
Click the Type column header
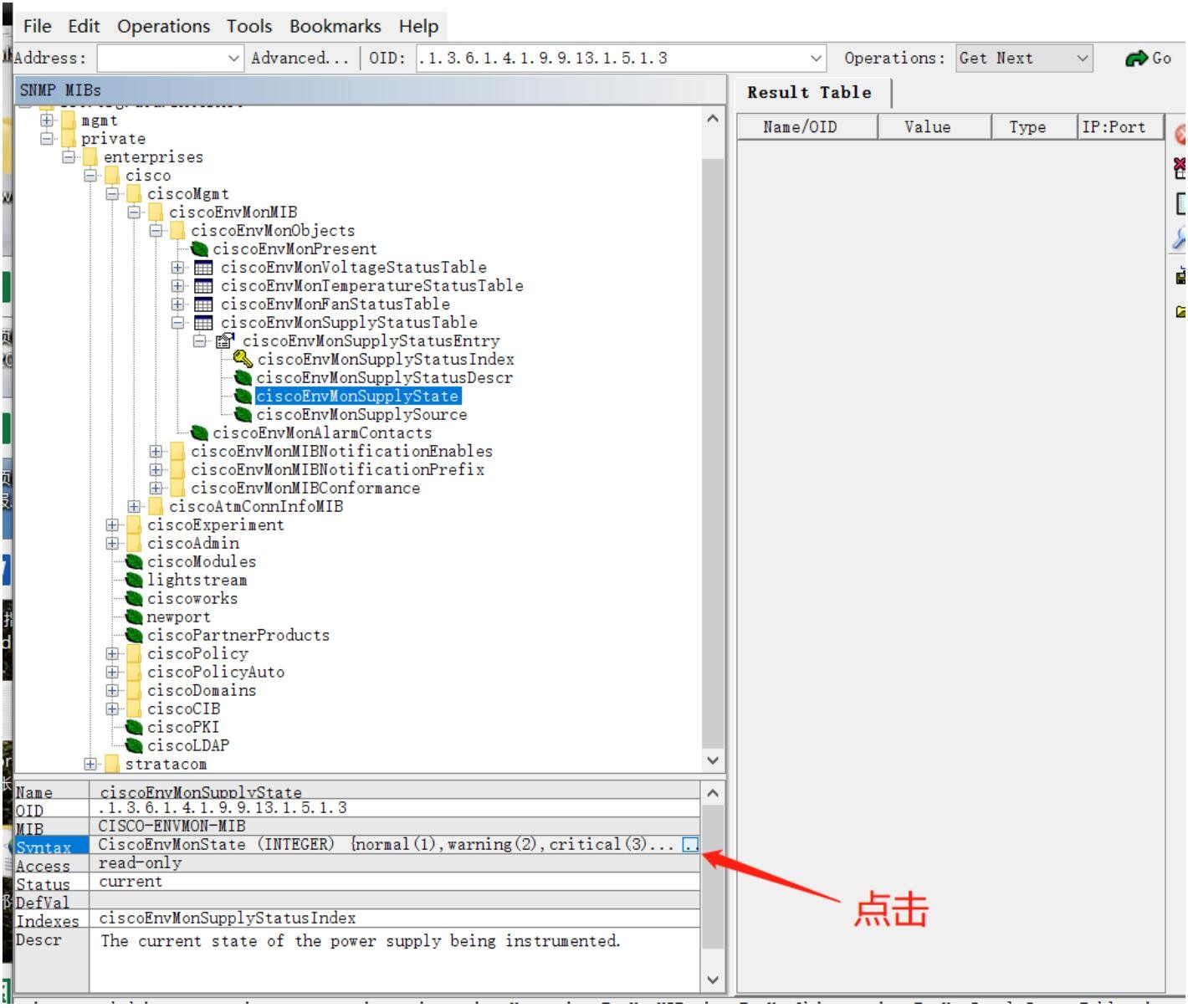point(1033,127)
